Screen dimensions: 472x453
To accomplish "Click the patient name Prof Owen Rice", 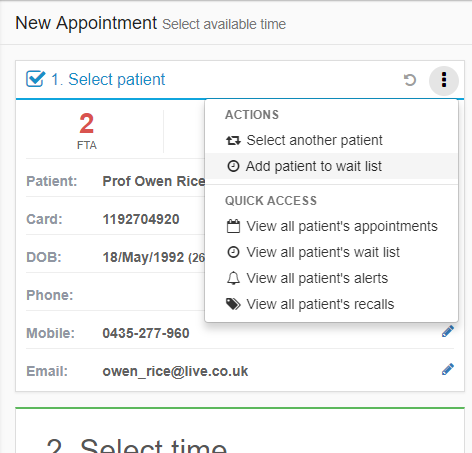I will [154, 181].
